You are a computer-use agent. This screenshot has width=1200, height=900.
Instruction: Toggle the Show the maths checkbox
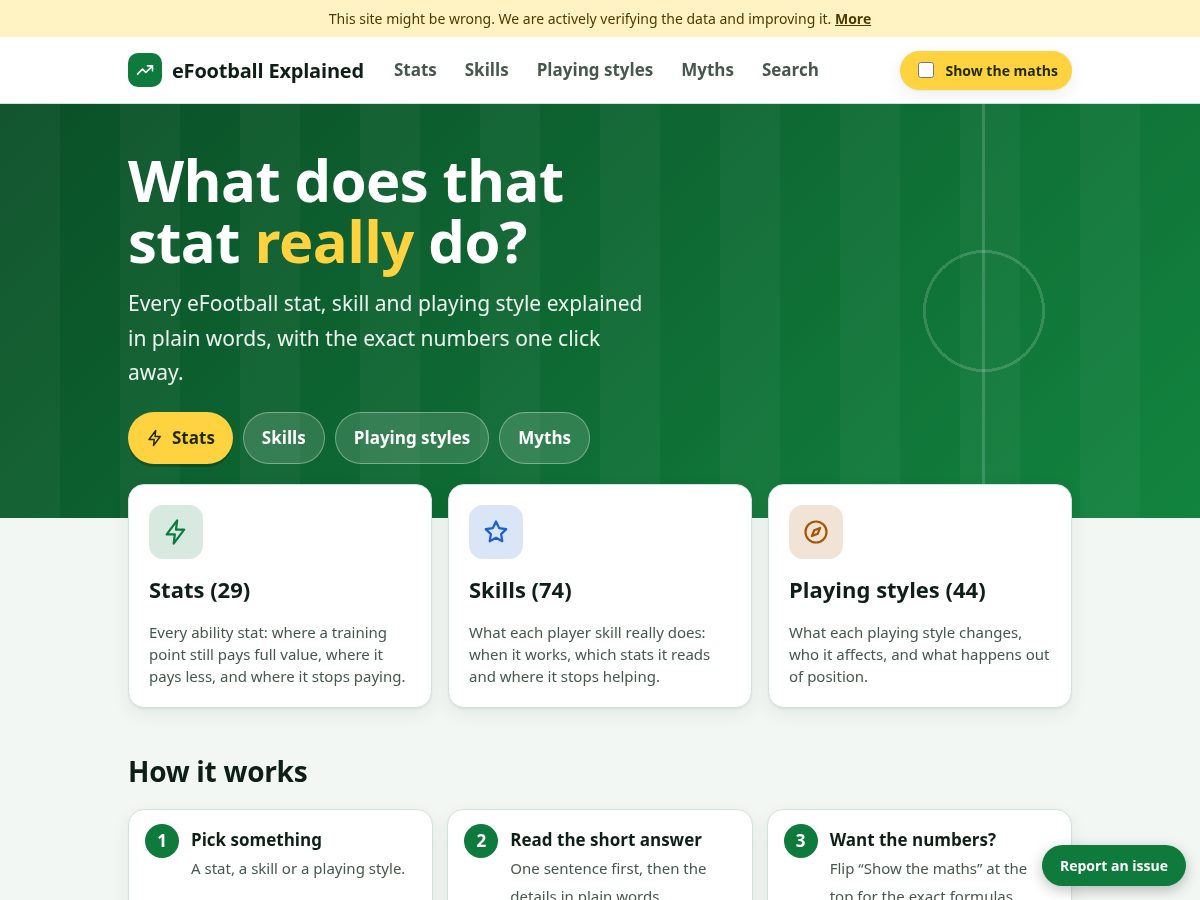point(926,70)
